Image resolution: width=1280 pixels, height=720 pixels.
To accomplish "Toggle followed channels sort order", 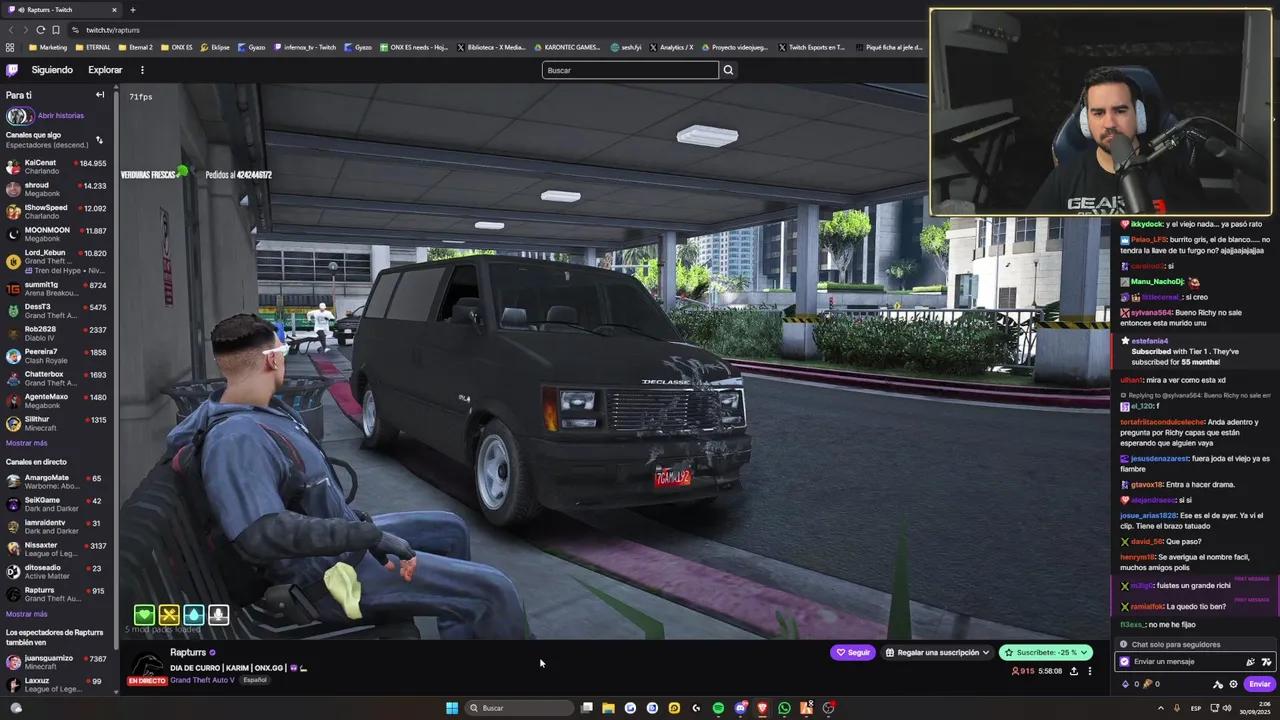I will click(x=99, y=140).
